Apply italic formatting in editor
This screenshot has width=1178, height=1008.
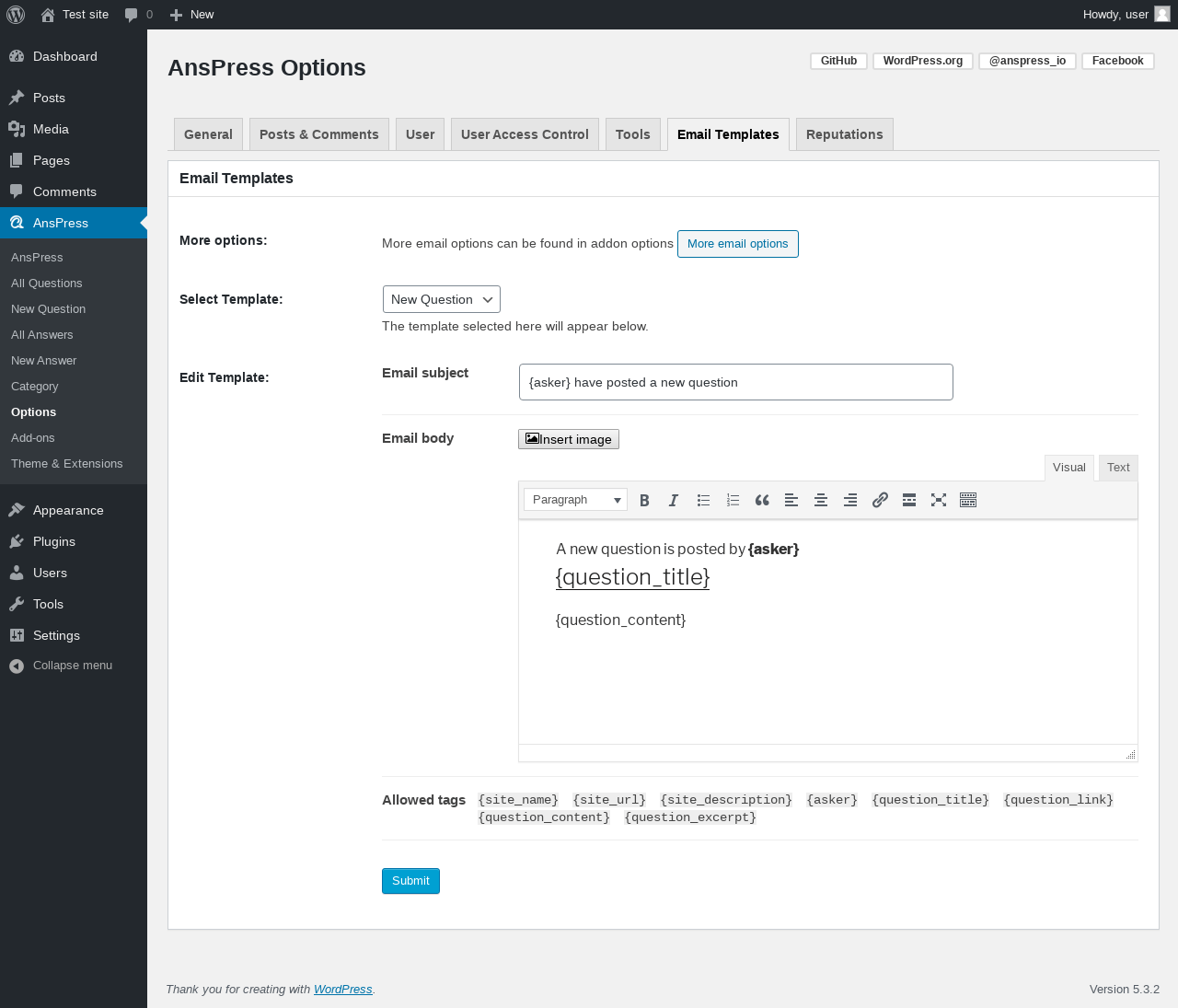click(x=674, y=500)
